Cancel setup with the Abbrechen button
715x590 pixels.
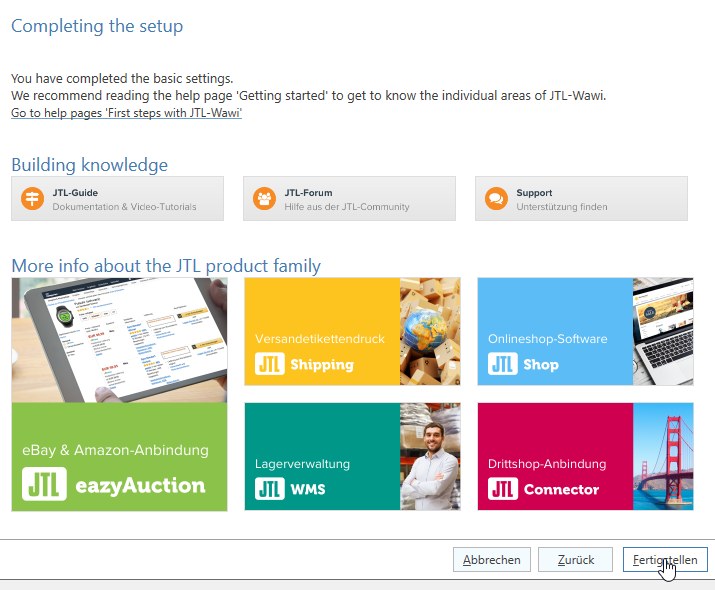492,559
